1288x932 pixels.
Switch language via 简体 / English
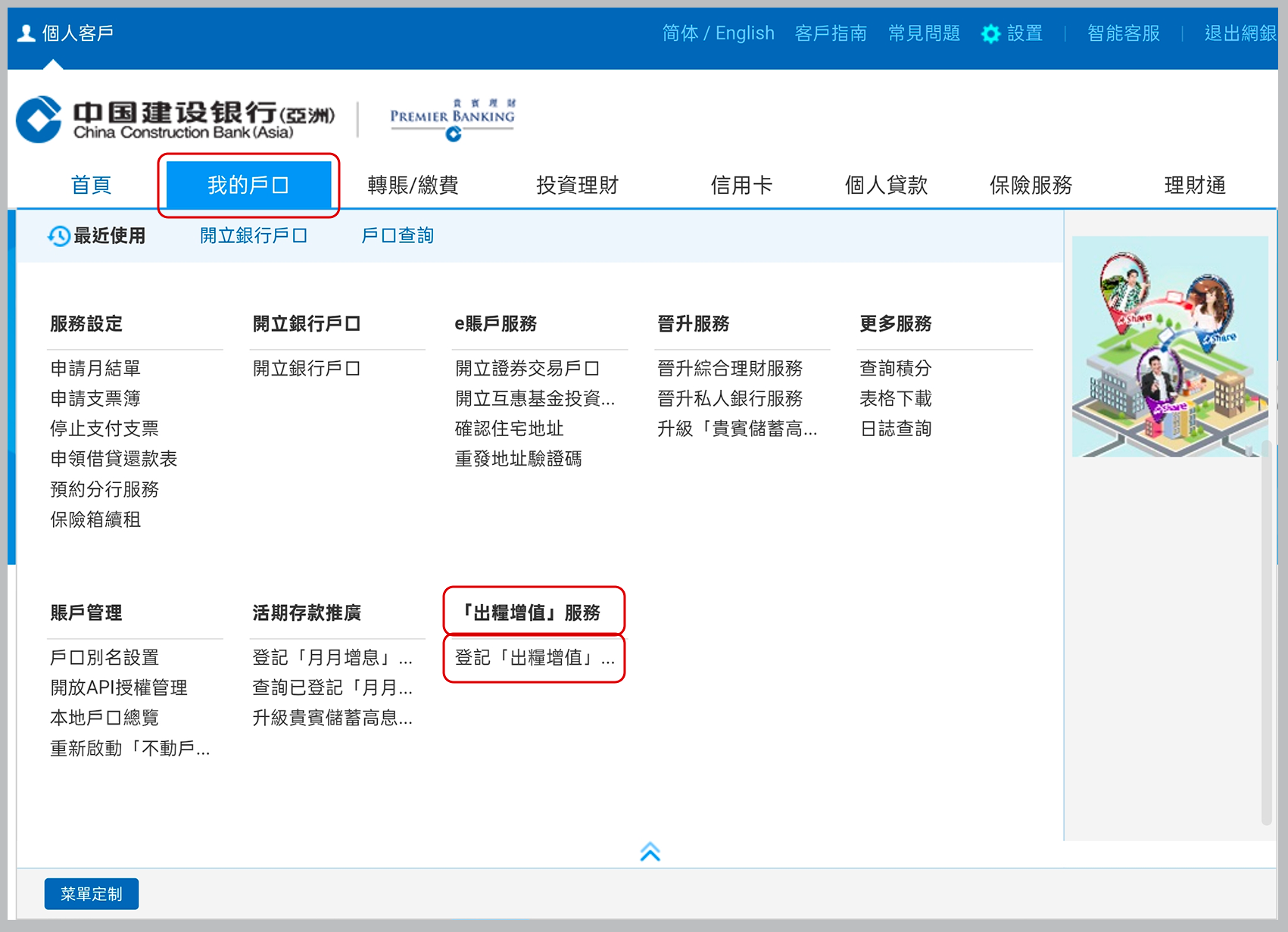(x=718, y=33)
